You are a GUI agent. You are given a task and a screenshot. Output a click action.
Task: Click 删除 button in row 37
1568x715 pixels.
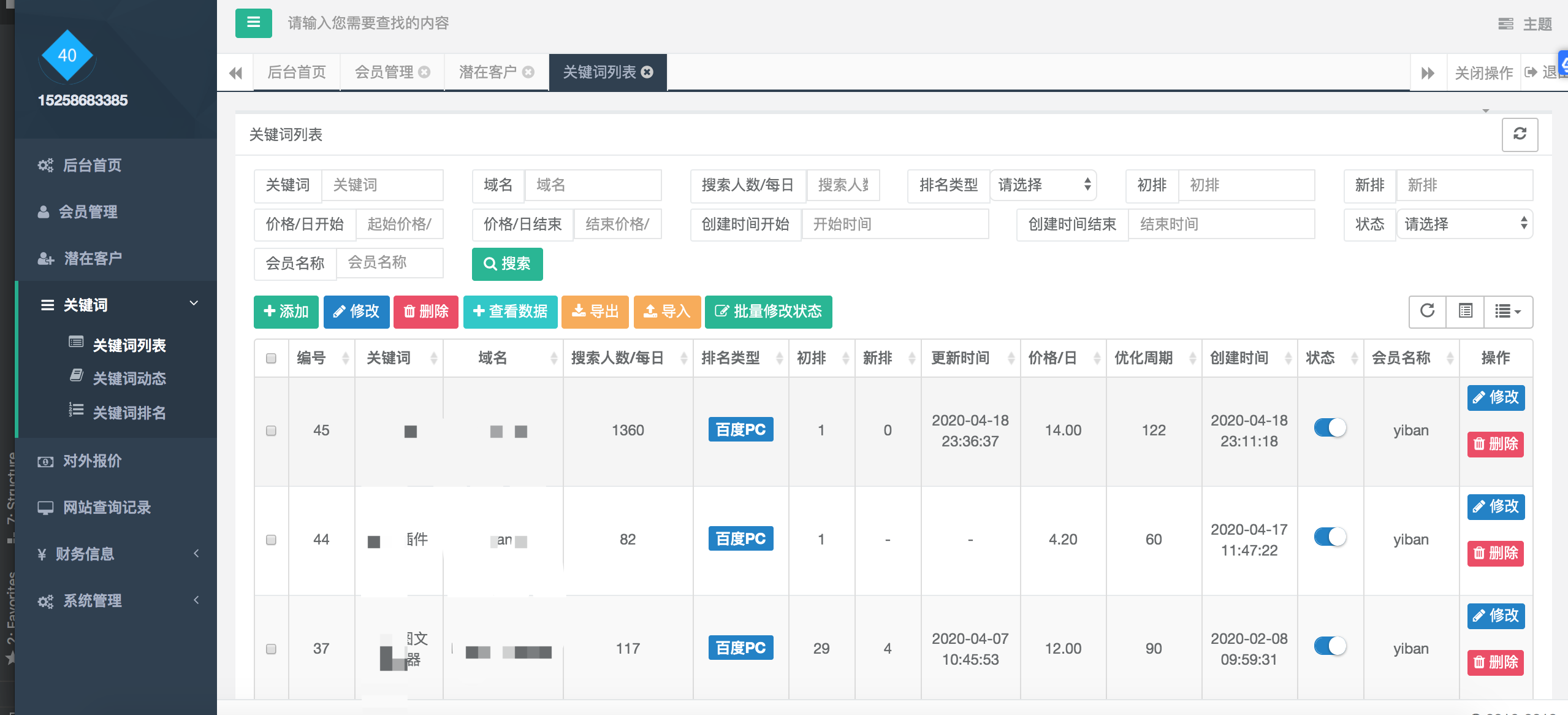[x=1496, y=662]
